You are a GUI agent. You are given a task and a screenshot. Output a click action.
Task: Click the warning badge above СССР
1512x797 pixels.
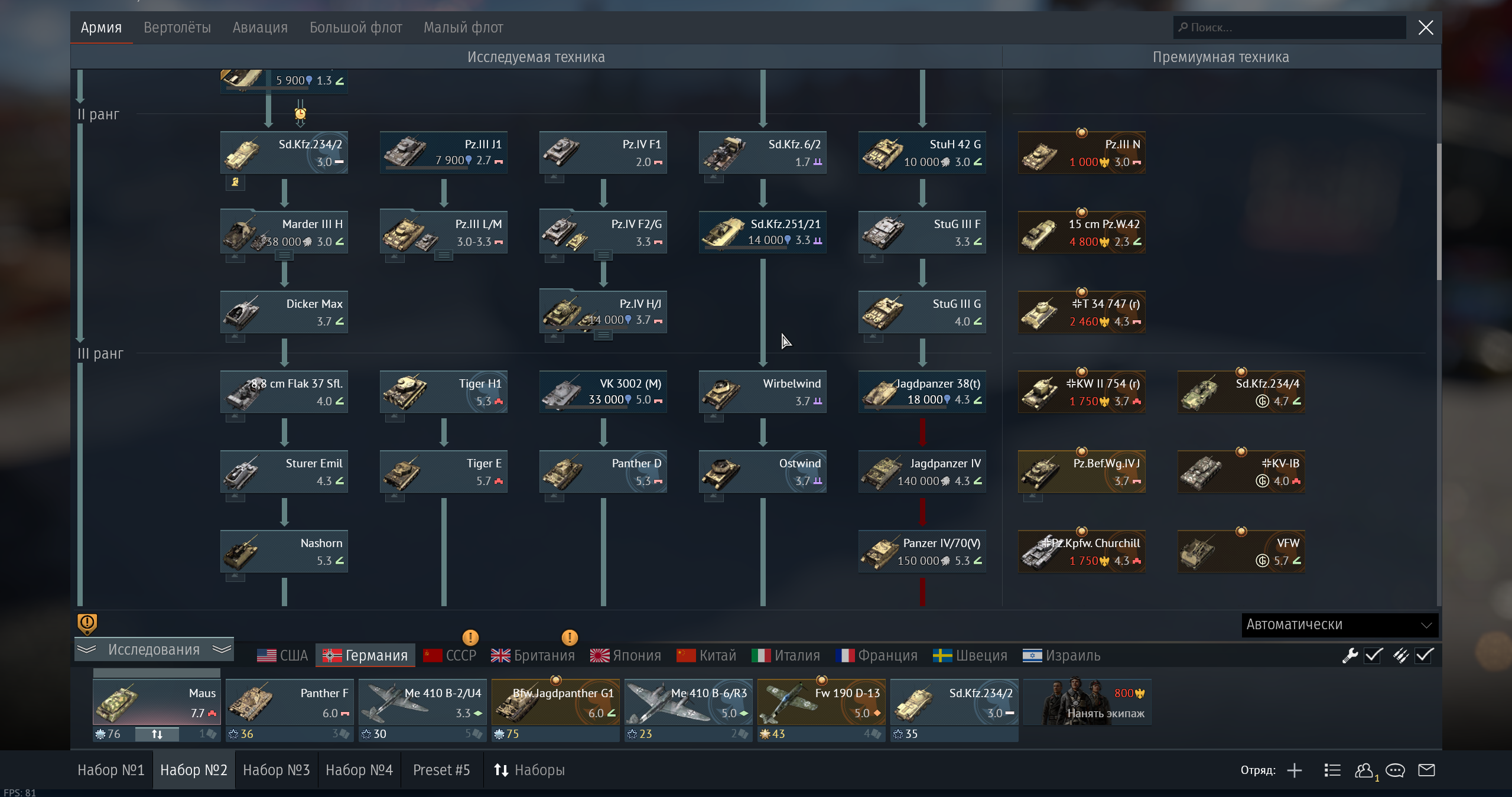click(470, 637)
